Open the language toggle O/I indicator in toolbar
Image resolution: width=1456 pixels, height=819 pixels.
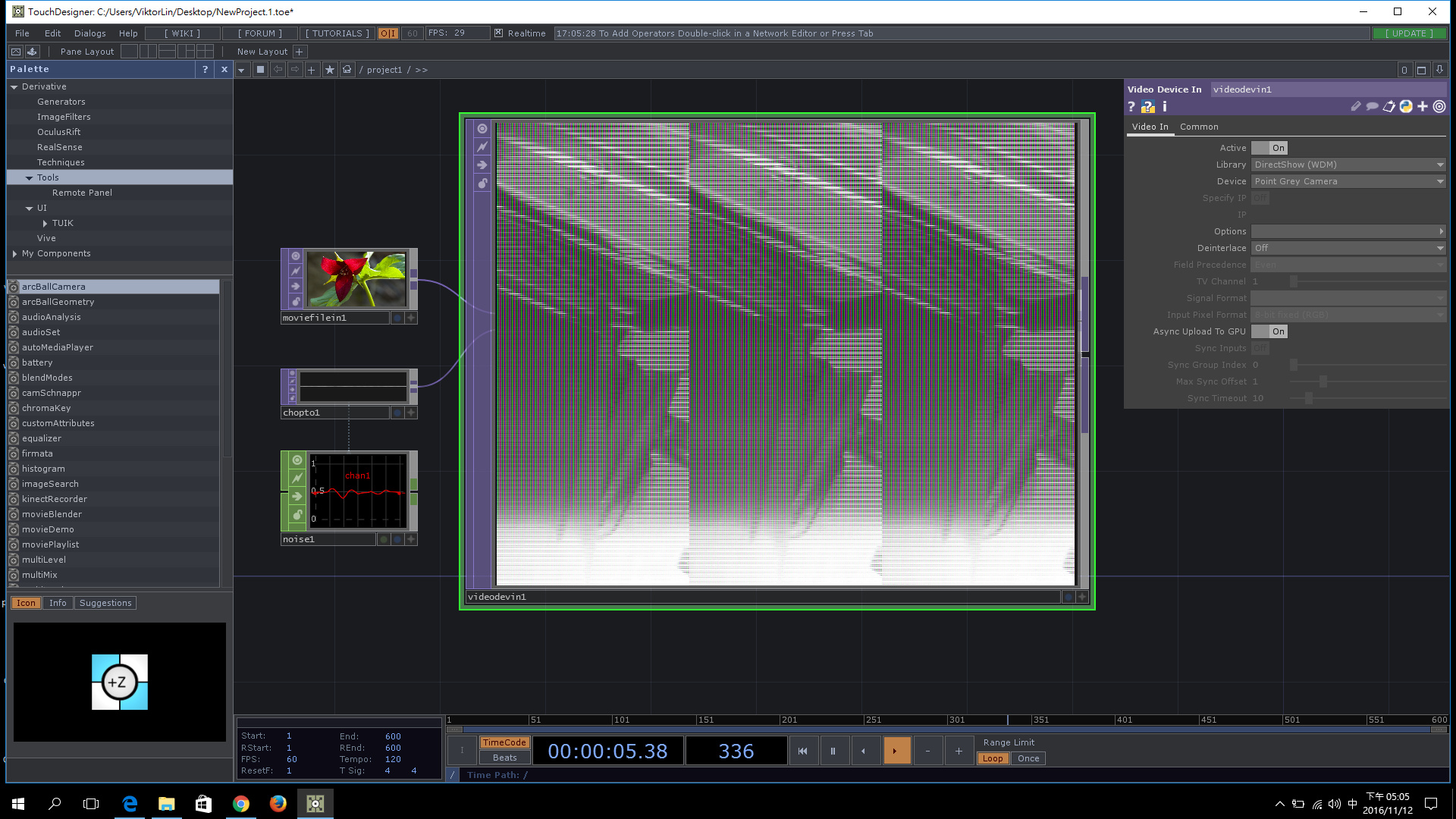click(x=388, y=33)
